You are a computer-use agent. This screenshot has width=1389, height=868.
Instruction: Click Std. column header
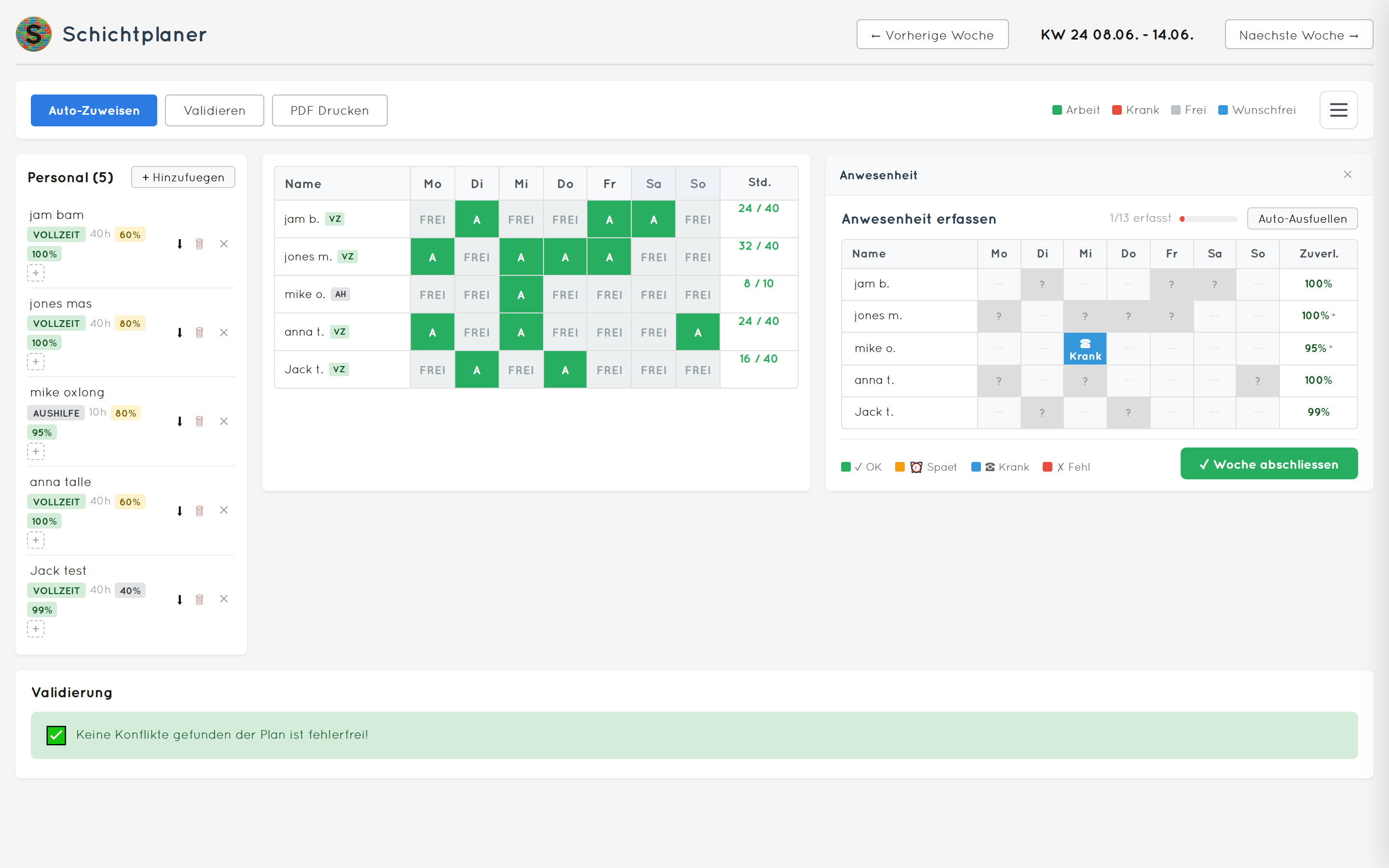click(x=759, y=183)
